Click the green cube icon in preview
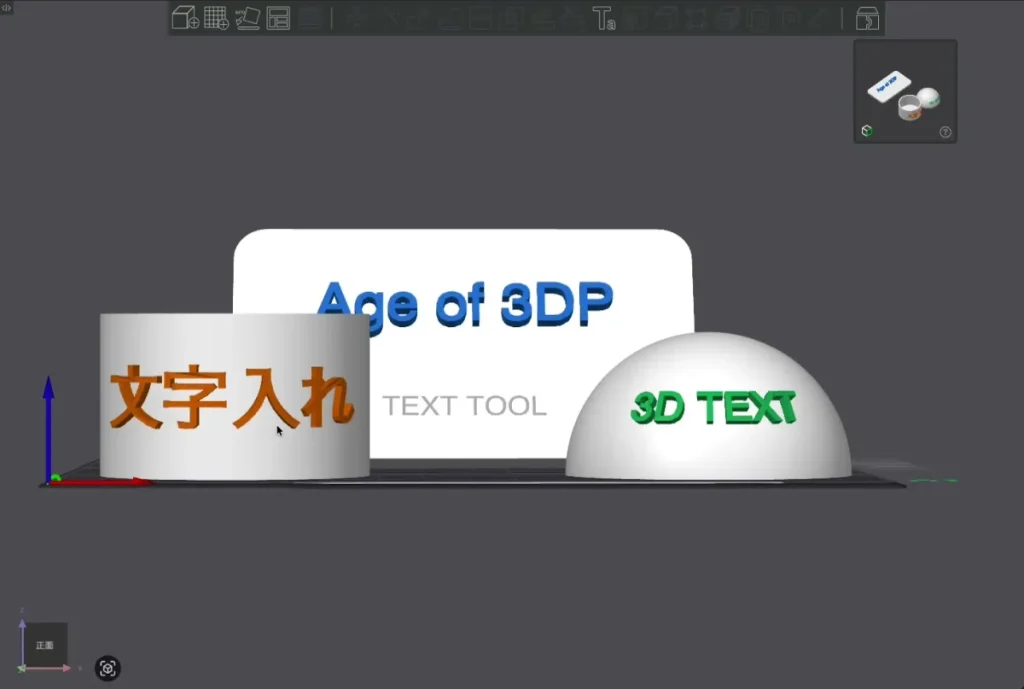 867,131
